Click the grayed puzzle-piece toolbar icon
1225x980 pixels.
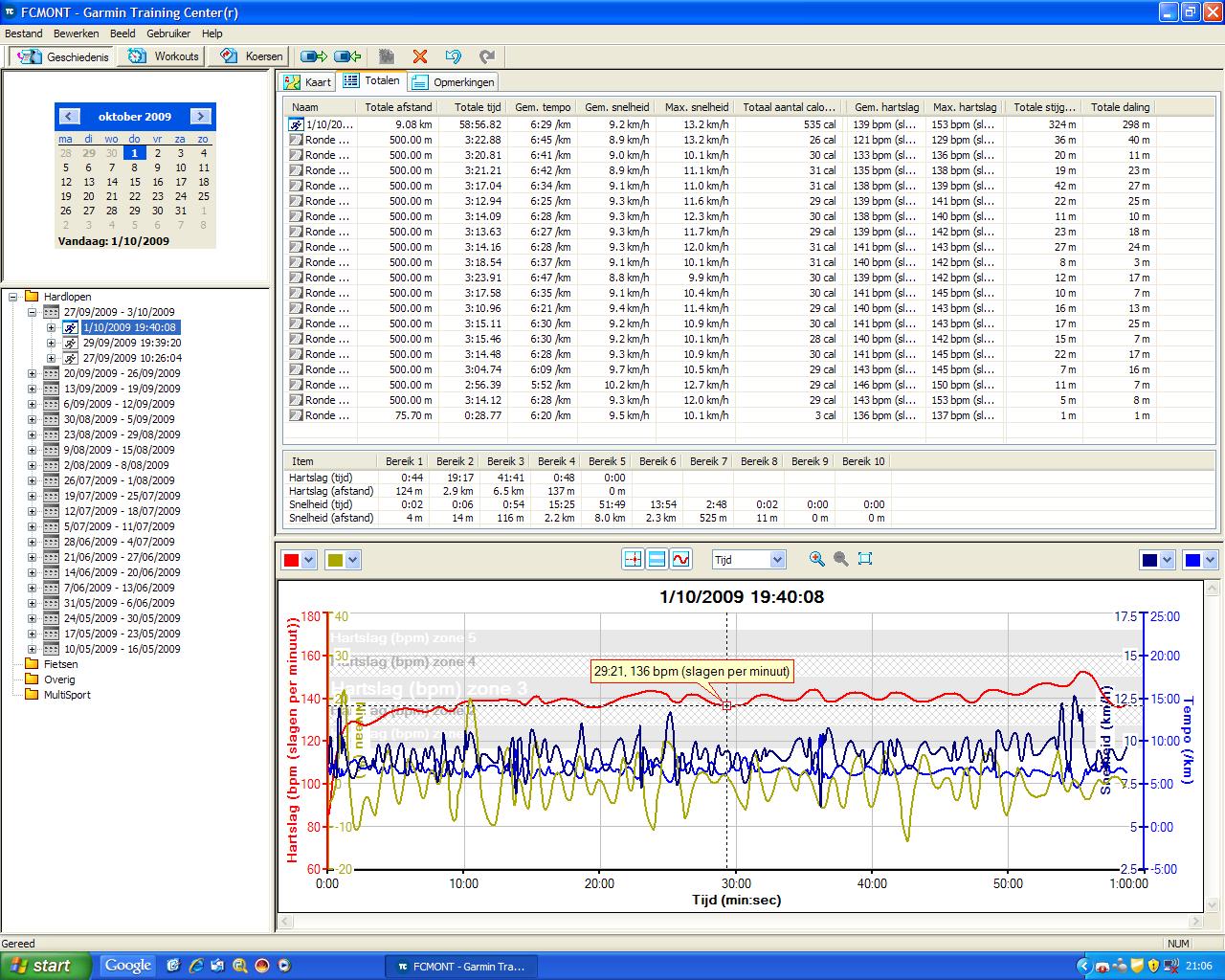tap(387, 56)
